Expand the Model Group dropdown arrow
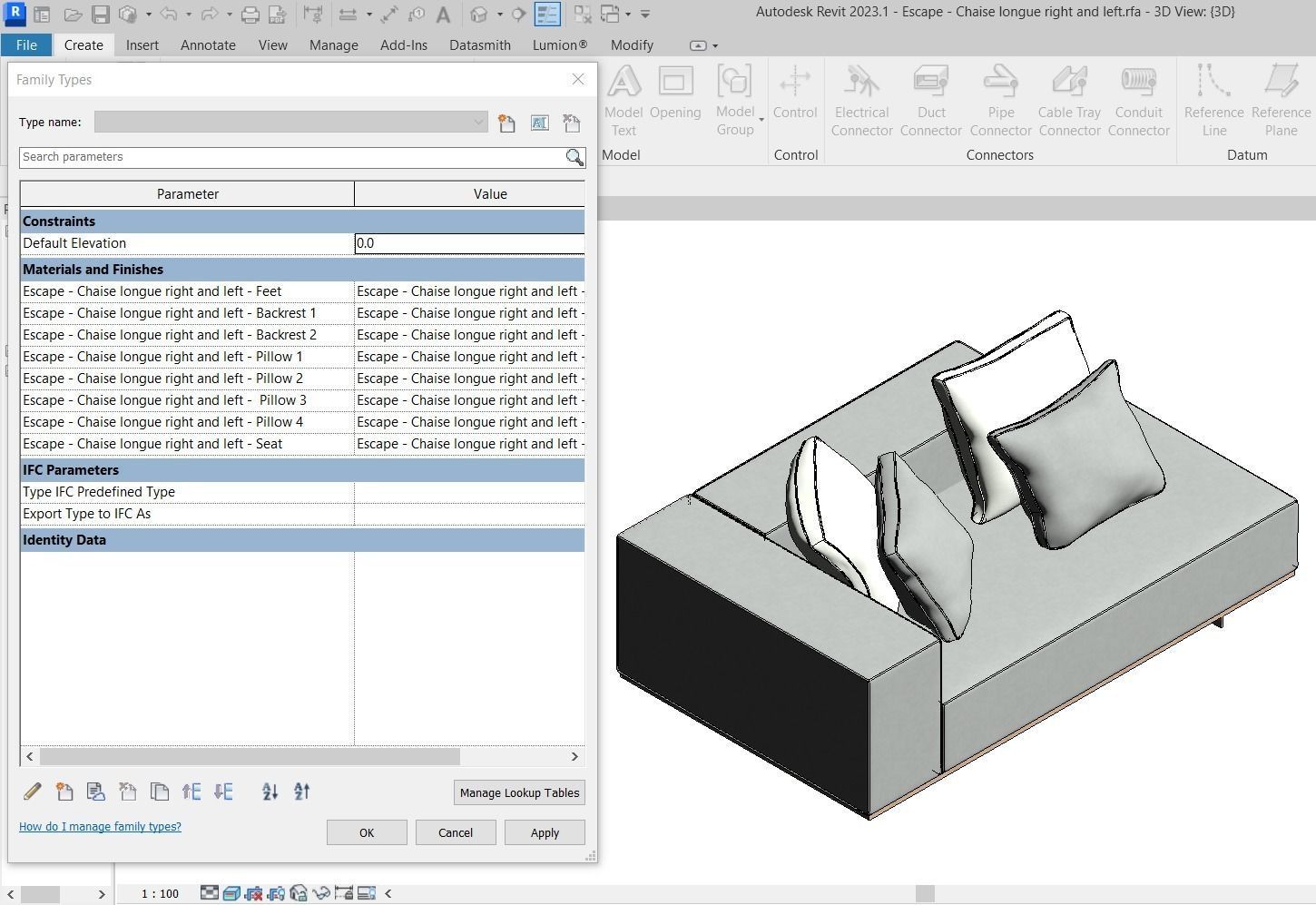Image resolution: width=1316 pixels, height=905 pixels. coord(761,120)
